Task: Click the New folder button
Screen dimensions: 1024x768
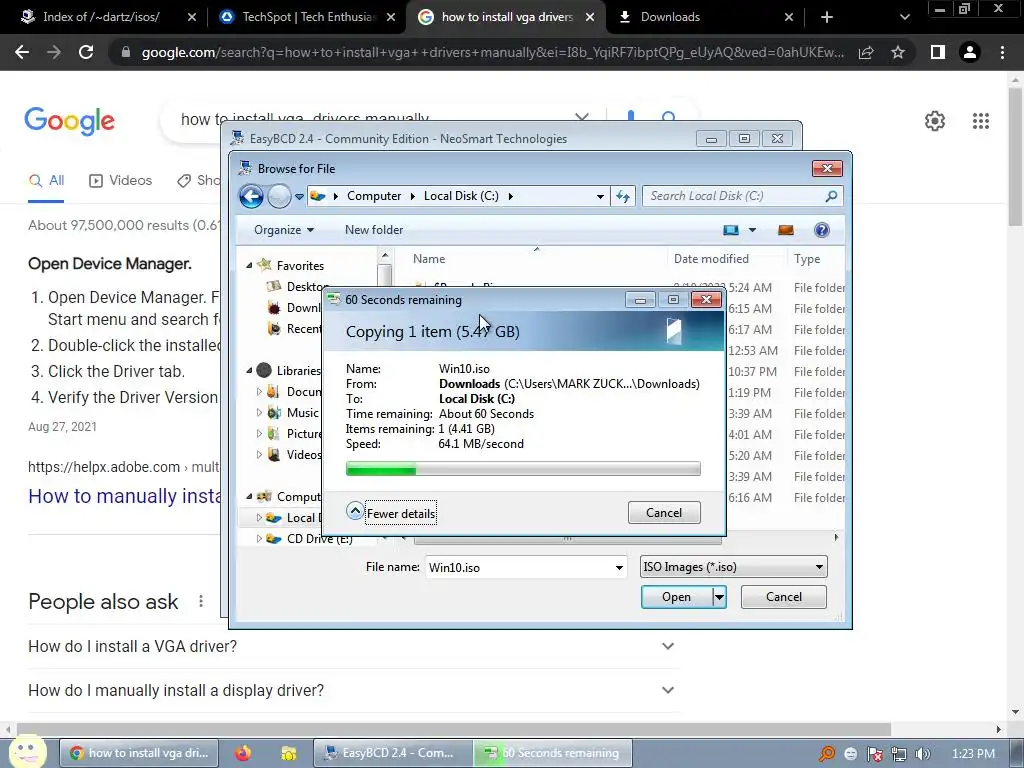Action: click(374, 230)
